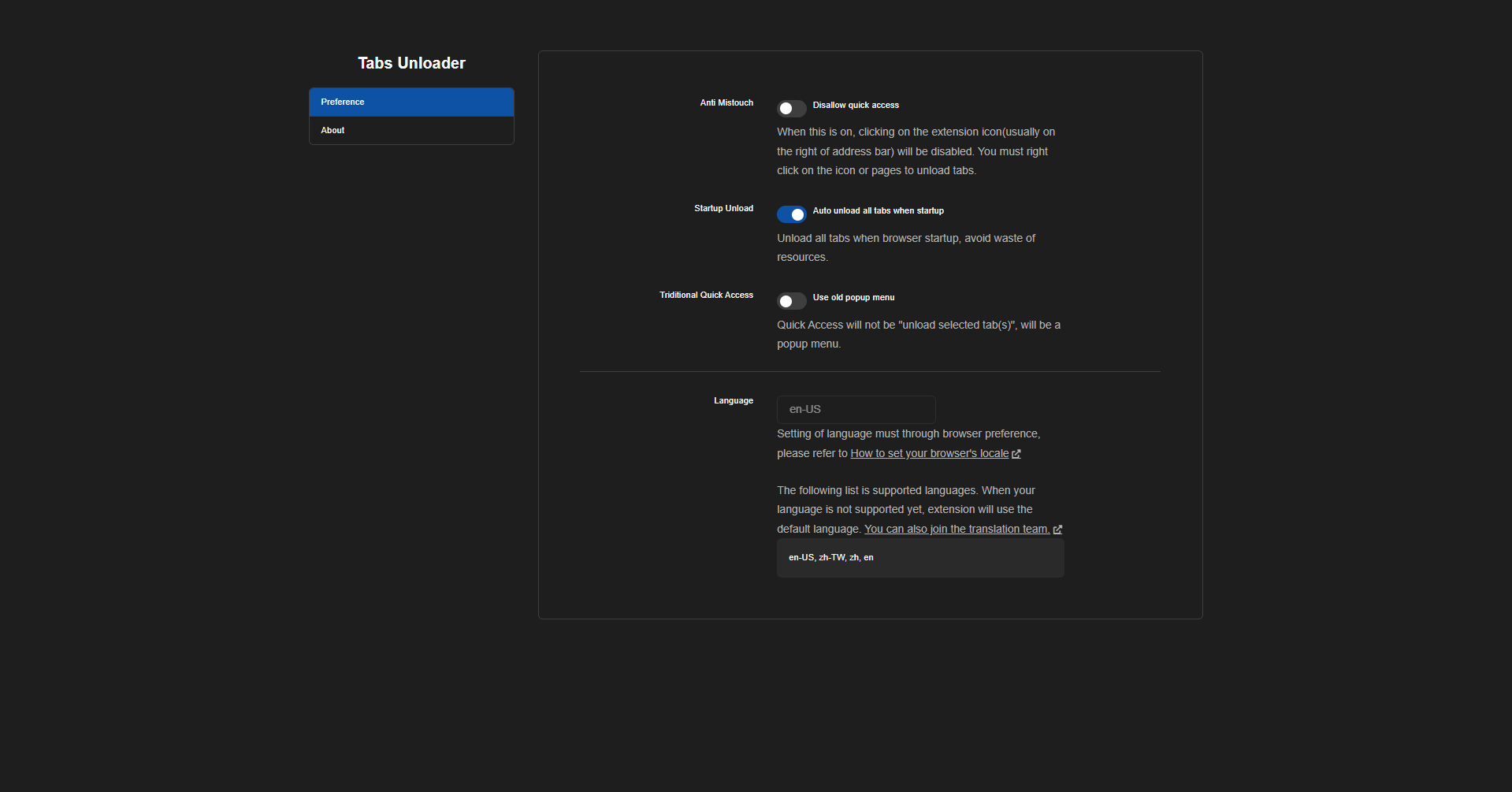Turn off Auto unload all tabs when startup

[x=791, y=214]
